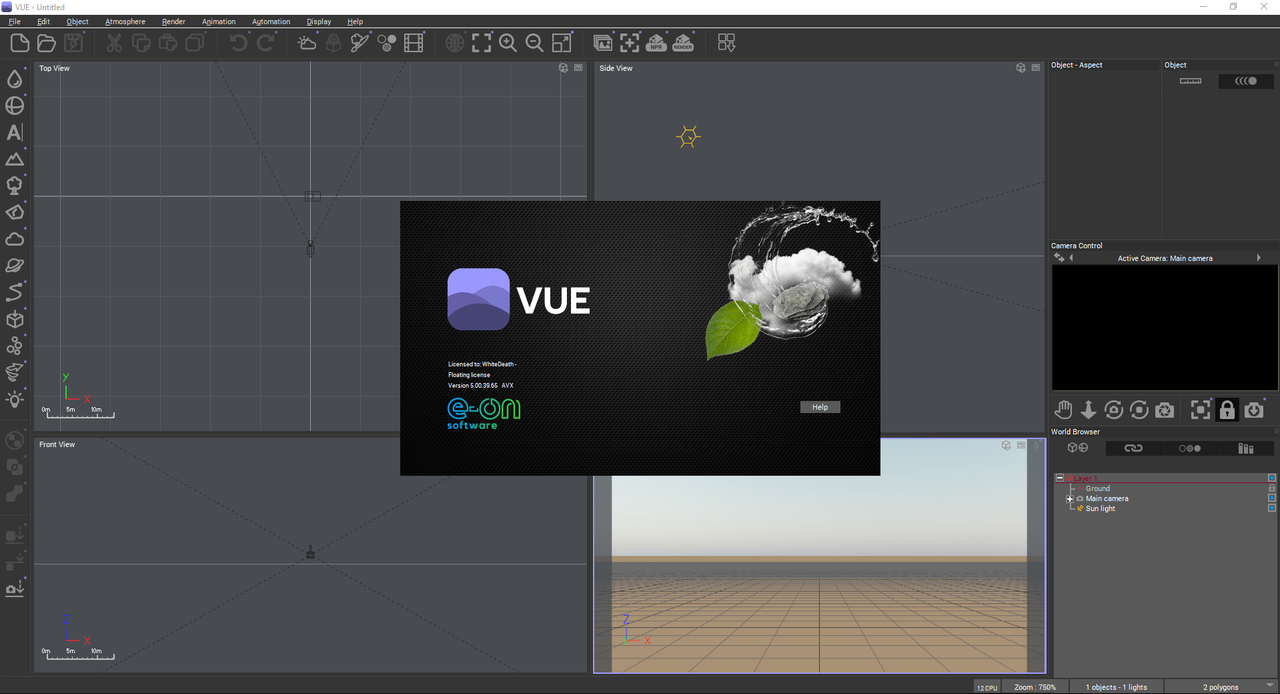The height and width of the screenshot is (694, 1280).
Task: Open the Automation menu
Action: (x=271, y=21)
